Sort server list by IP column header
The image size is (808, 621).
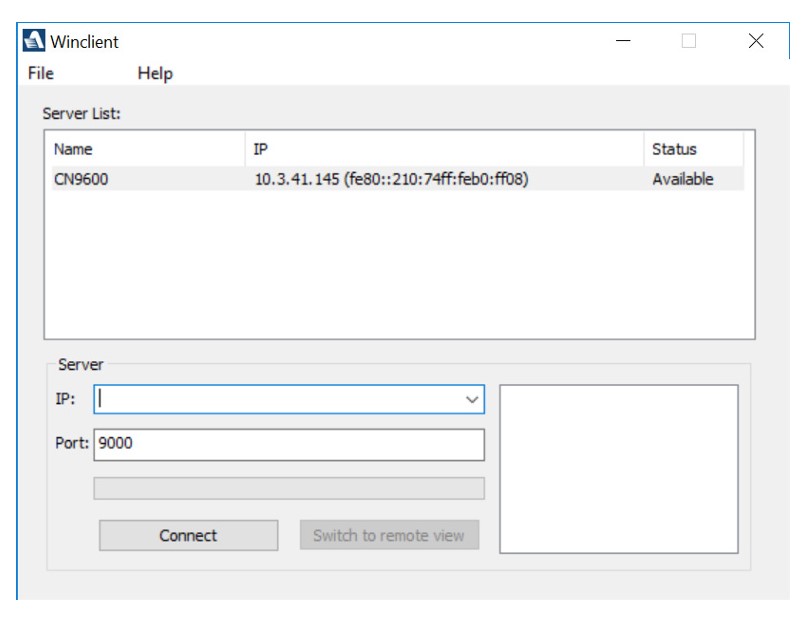pos(445,149)
